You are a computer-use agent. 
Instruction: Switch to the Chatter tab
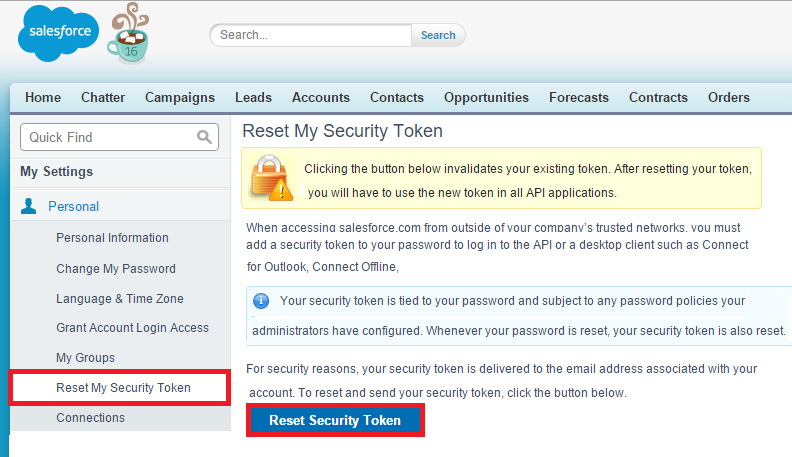coord(102,97)
